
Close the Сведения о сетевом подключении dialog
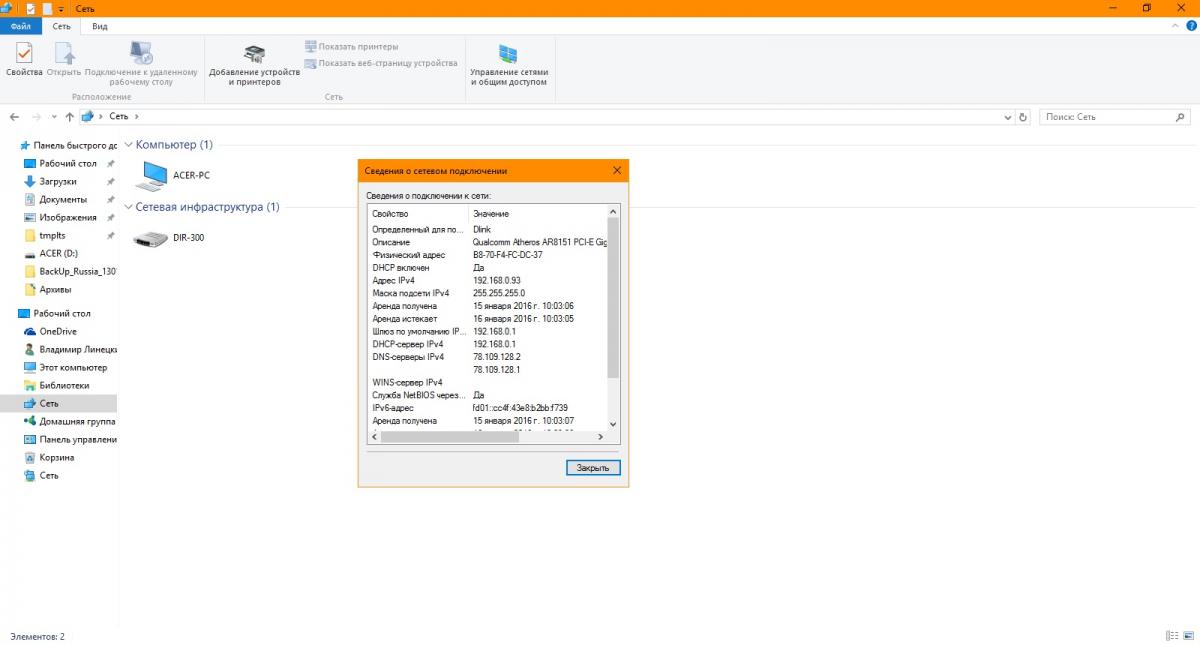pyautogui.click(x=617, y=171)
